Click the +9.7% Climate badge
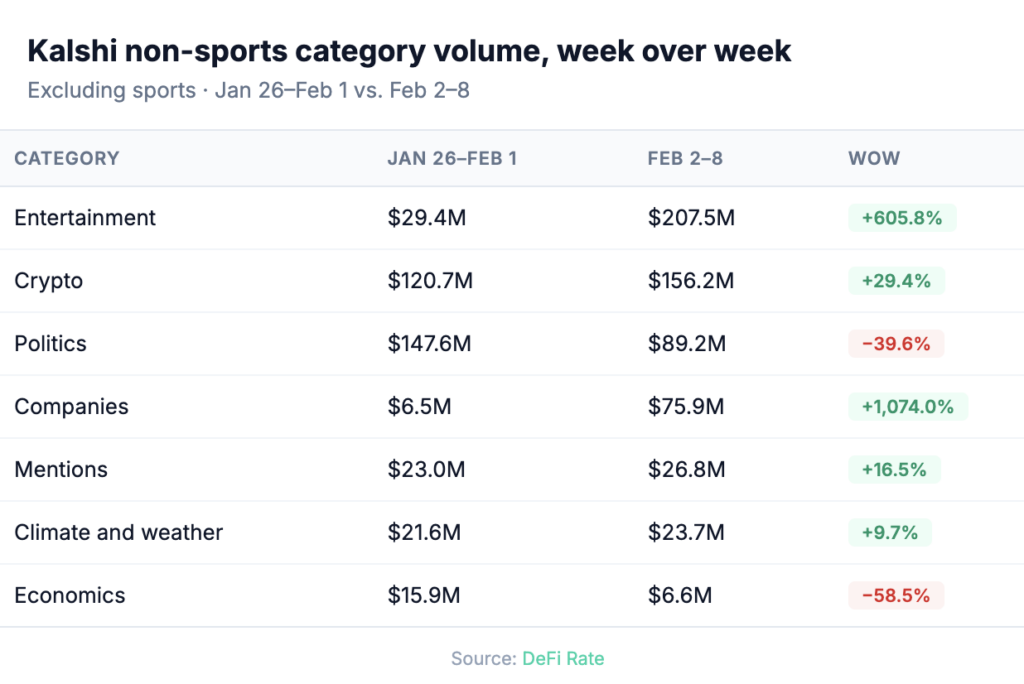The image size is (1024, 684). pyautogui.click(x=890, y=533)
